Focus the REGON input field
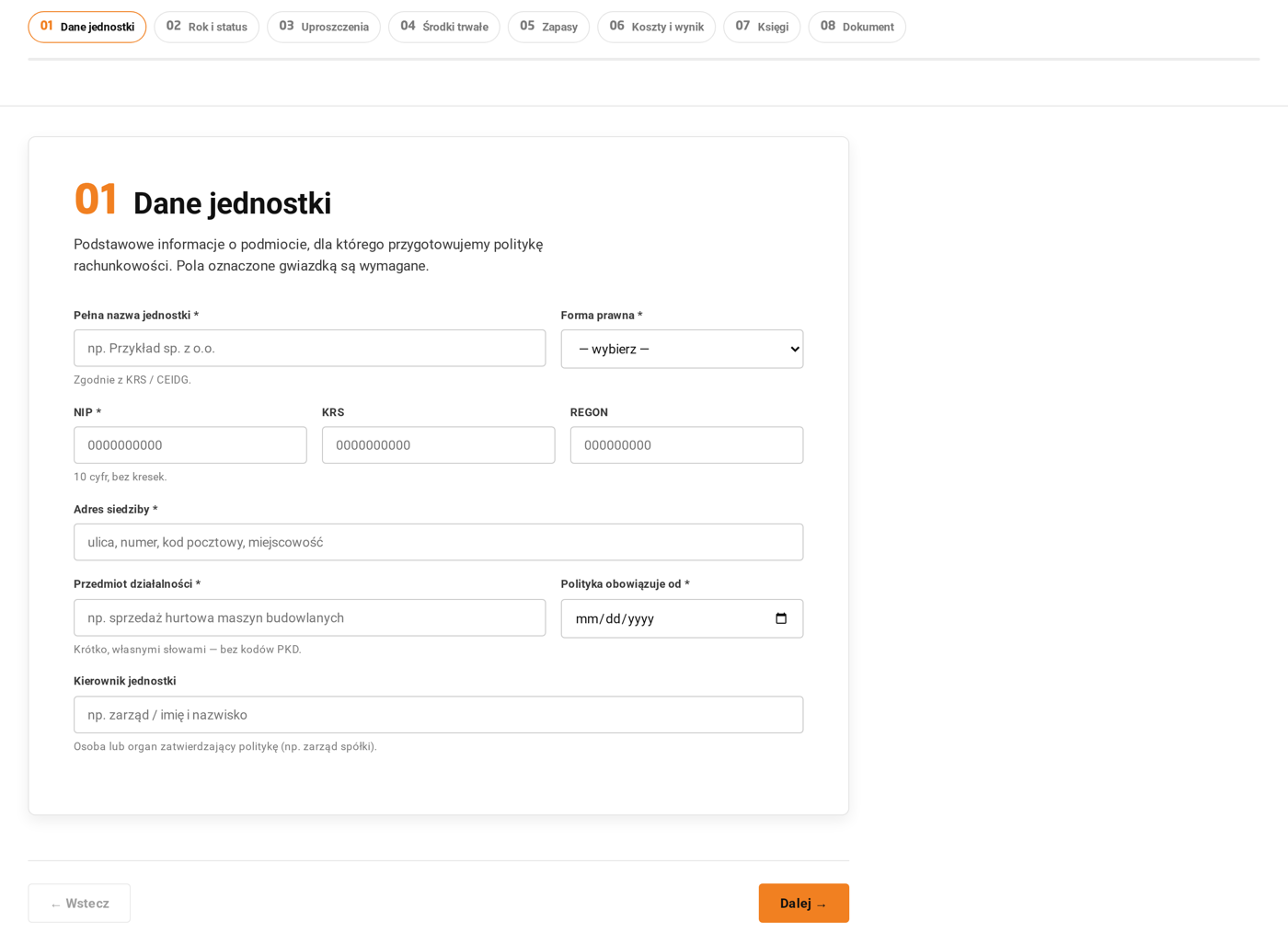The width and height of the screenshot is (1288, 933). [x=687, y=445]
